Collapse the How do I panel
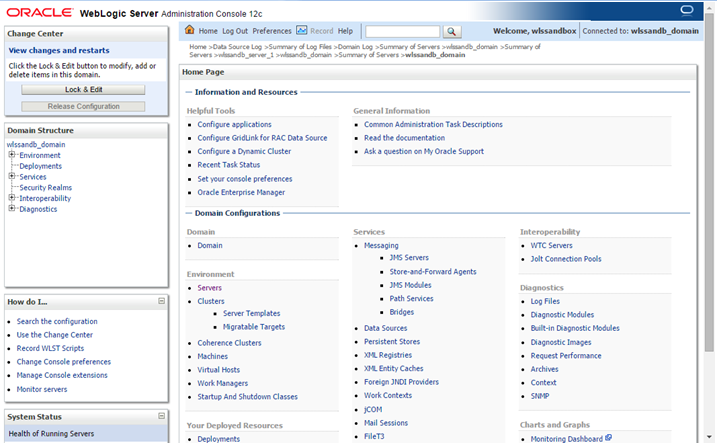717x444 pixels. pyautogui.click(x=161, y=301)
